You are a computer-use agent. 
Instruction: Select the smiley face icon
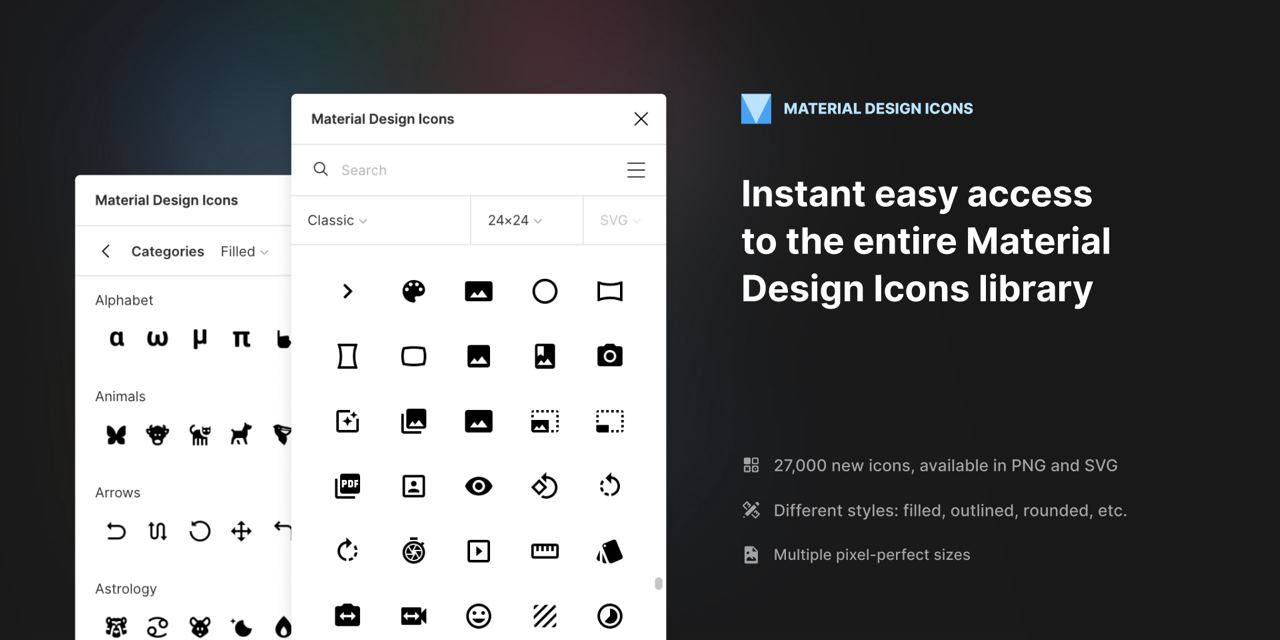click(x=479, y=615)
